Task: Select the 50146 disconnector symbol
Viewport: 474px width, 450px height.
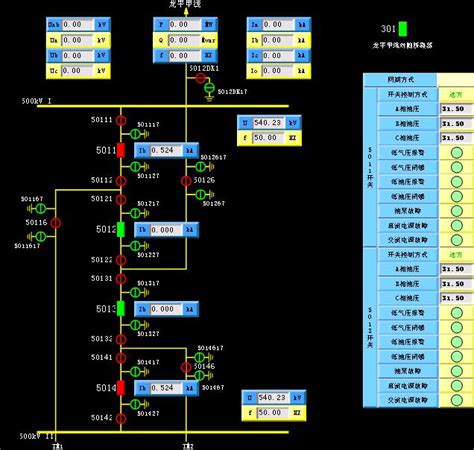Action: [x=186, y=367]
